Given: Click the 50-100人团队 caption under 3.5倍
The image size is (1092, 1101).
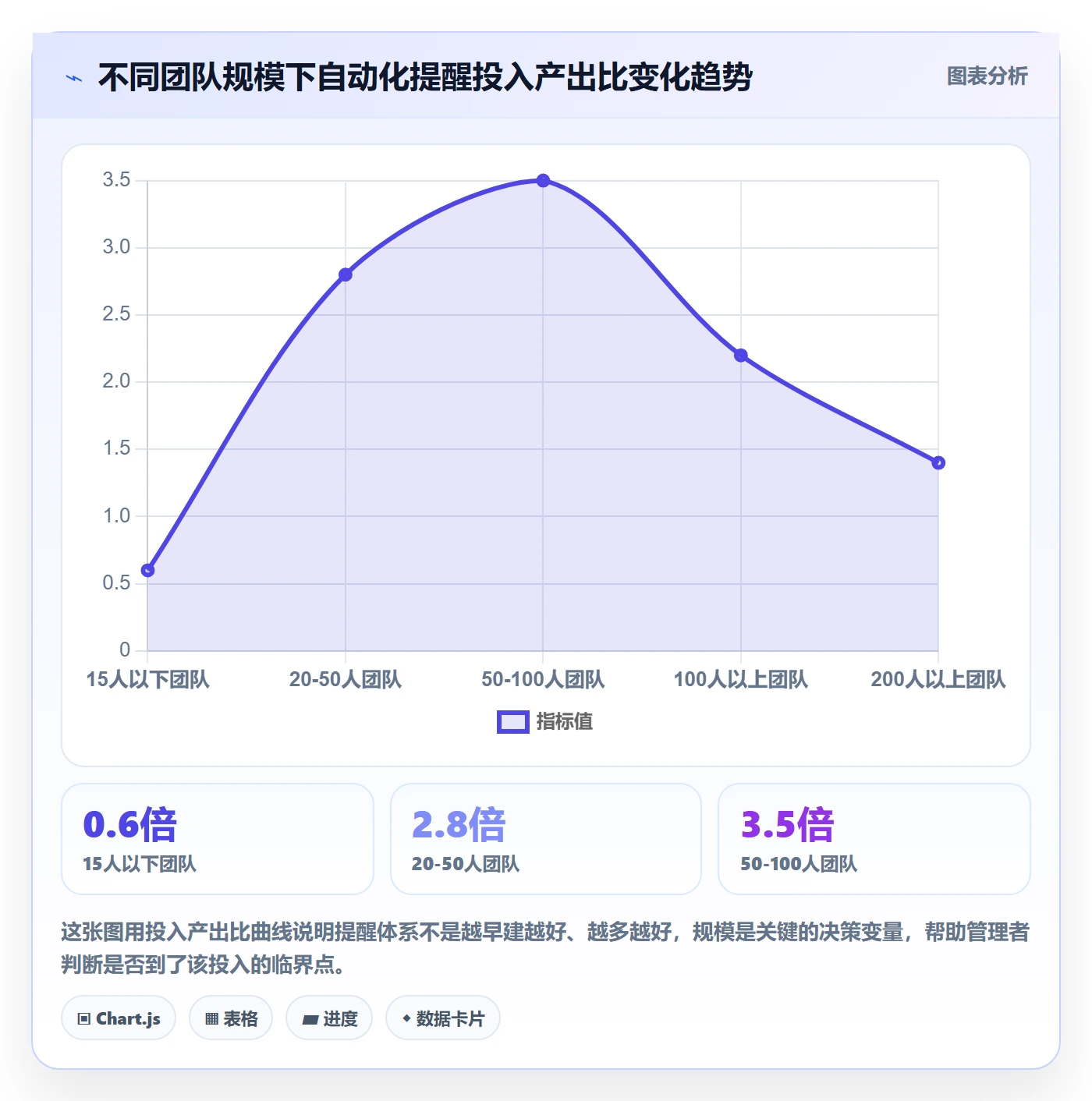Looking at the screenshot, I should [x=799, y=864].
